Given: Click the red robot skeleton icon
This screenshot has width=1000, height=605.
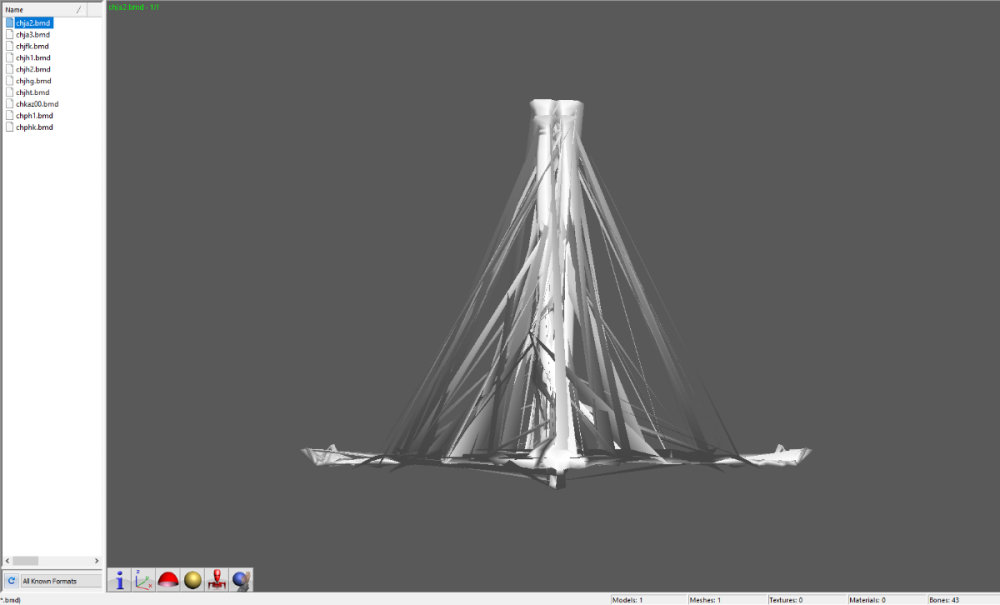Looking at the screenshot, I should 217,580.
